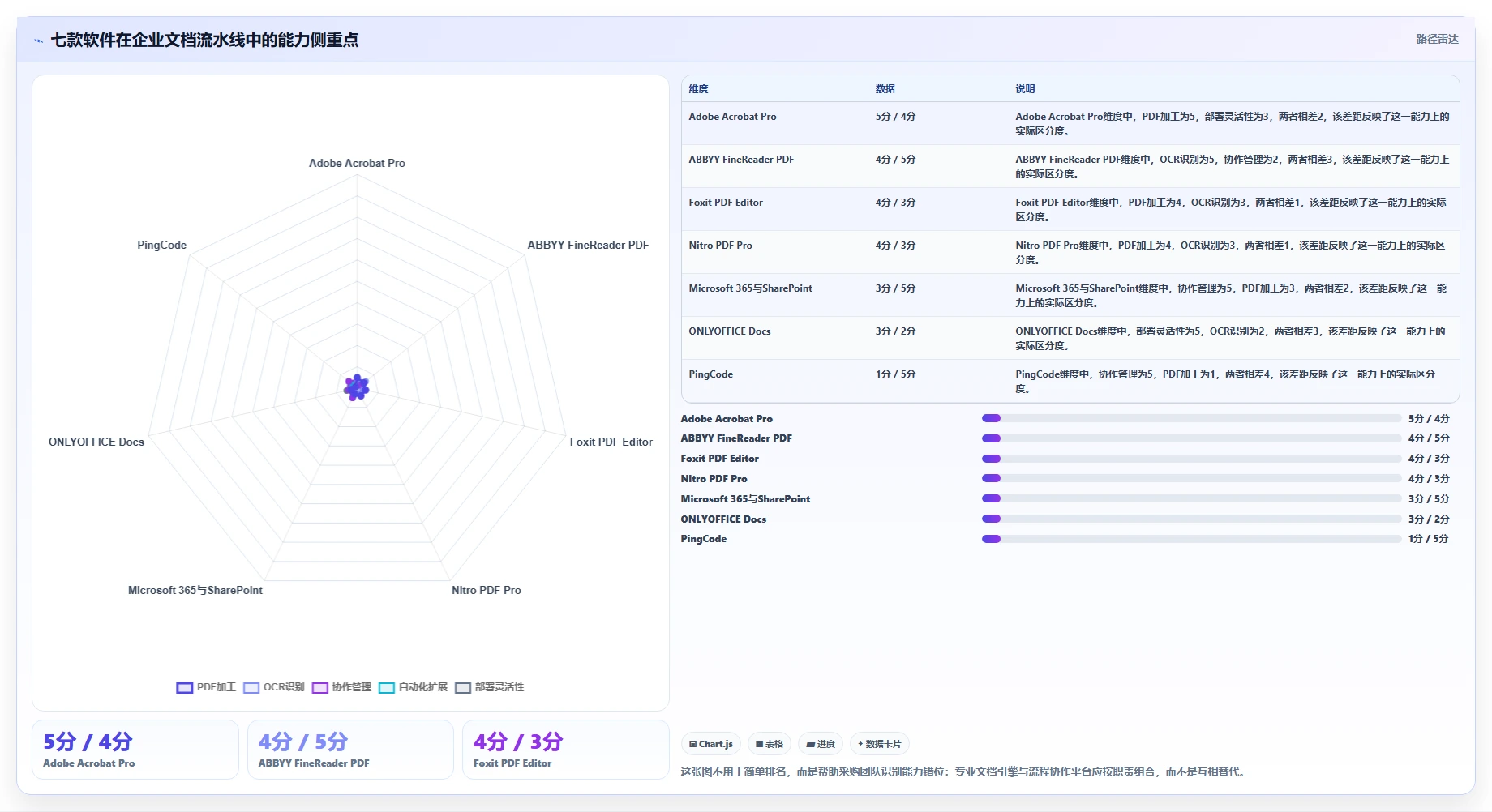Click the Adobe Acrobat Pro progress bar
This screenshot has width=1492, height=812.
[1191, 418]
